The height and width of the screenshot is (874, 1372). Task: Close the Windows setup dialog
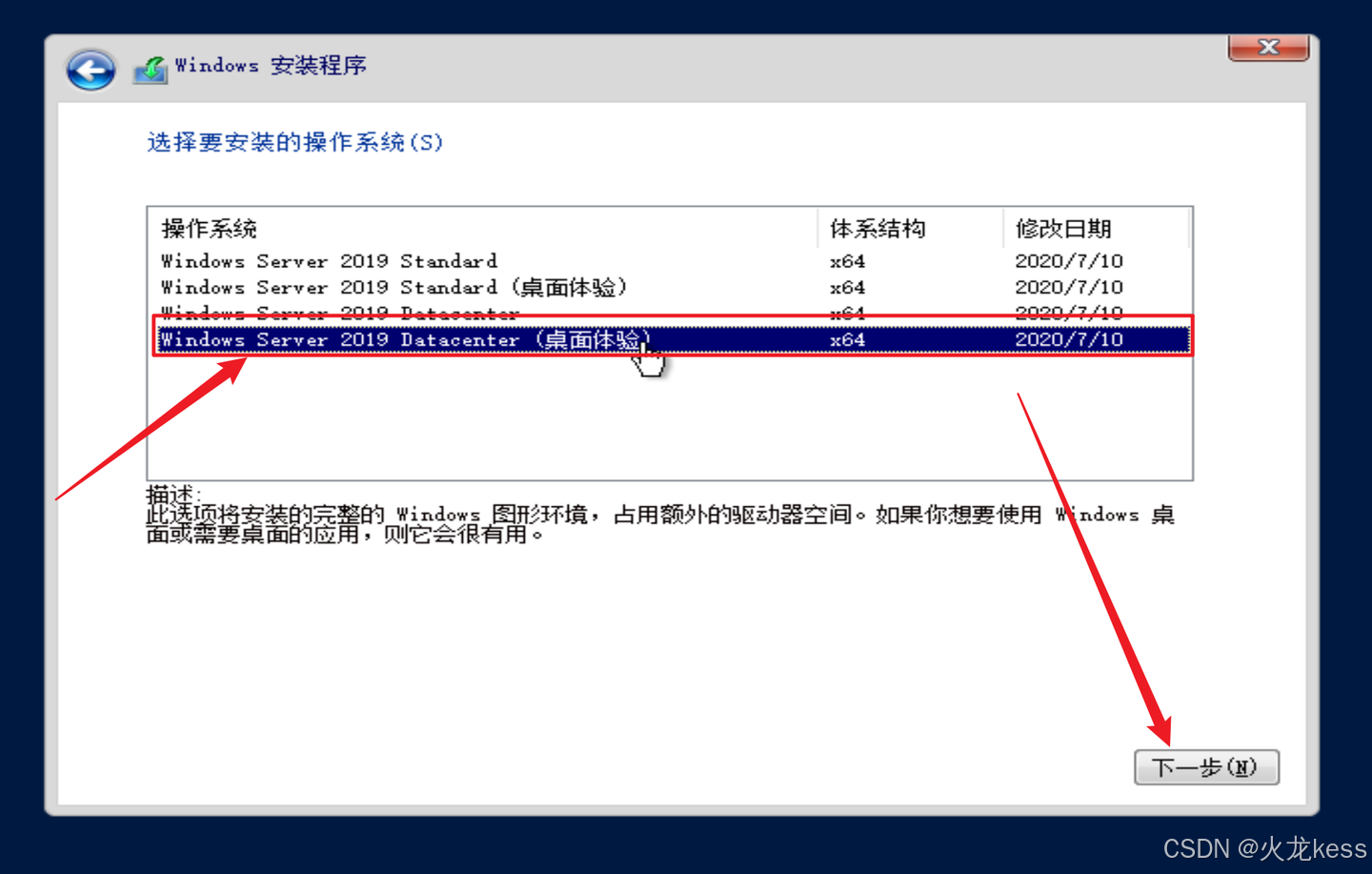click(x=1268, y=47)
